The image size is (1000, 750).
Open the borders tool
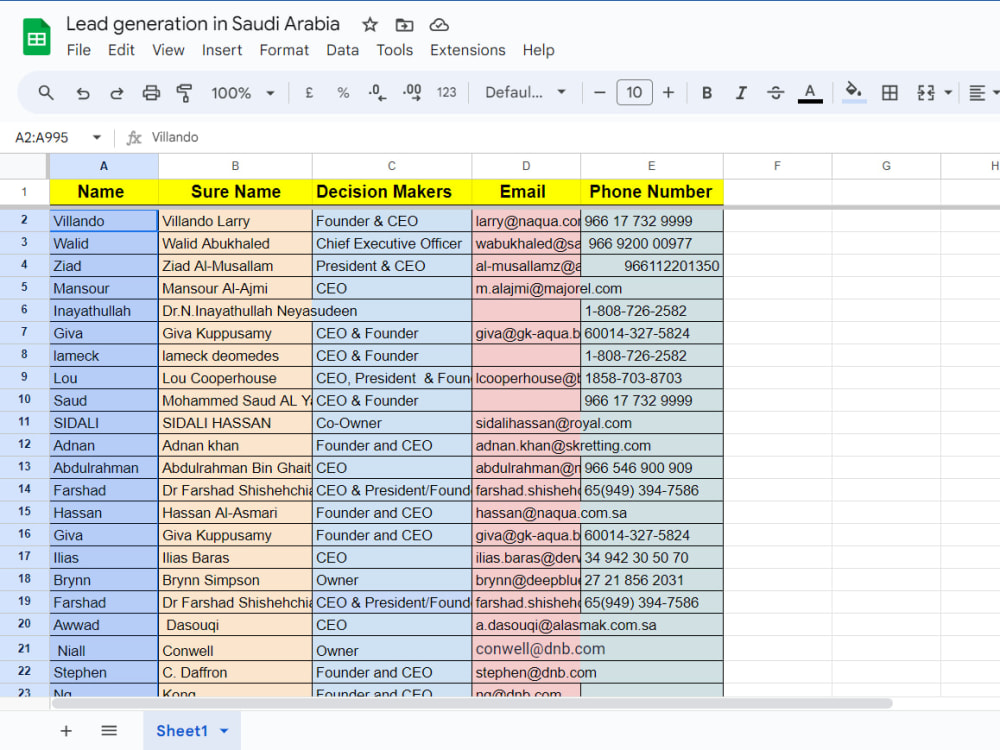click(x=890, y=93)
